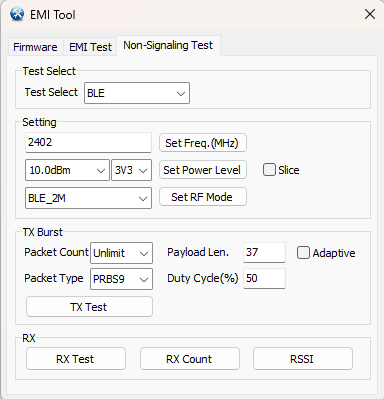Expand the Packet Count Unlimit dropdown
The width and height of the screenshot is (384, 399).
121,253
